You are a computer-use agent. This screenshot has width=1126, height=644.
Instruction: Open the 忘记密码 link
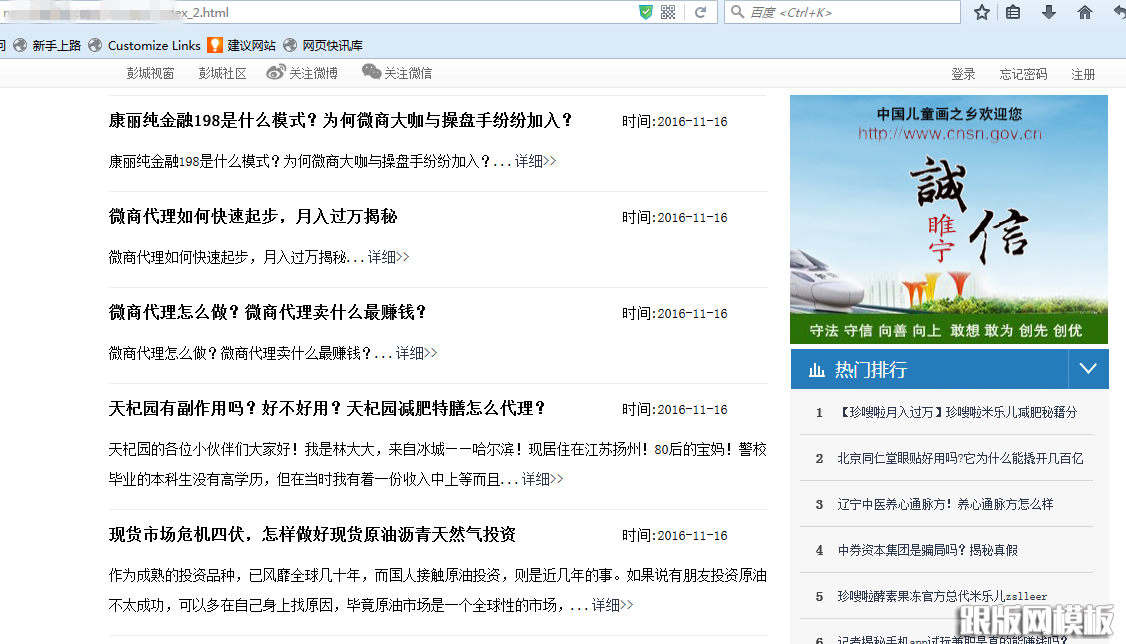coord(1023,74)
